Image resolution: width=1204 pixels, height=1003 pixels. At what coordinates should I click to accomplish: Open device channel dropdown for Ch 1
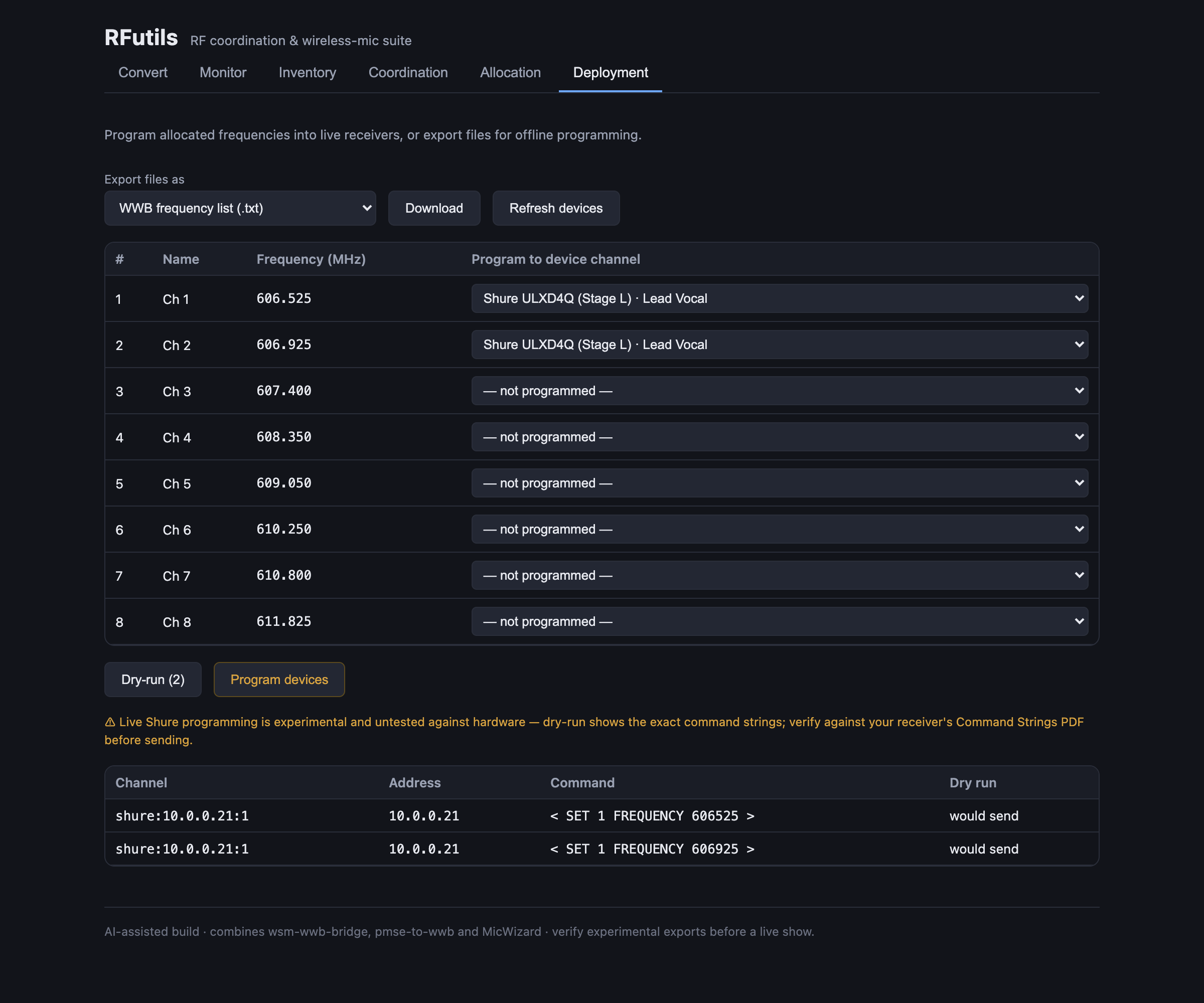pyautogui.click(x=779, y=298)
